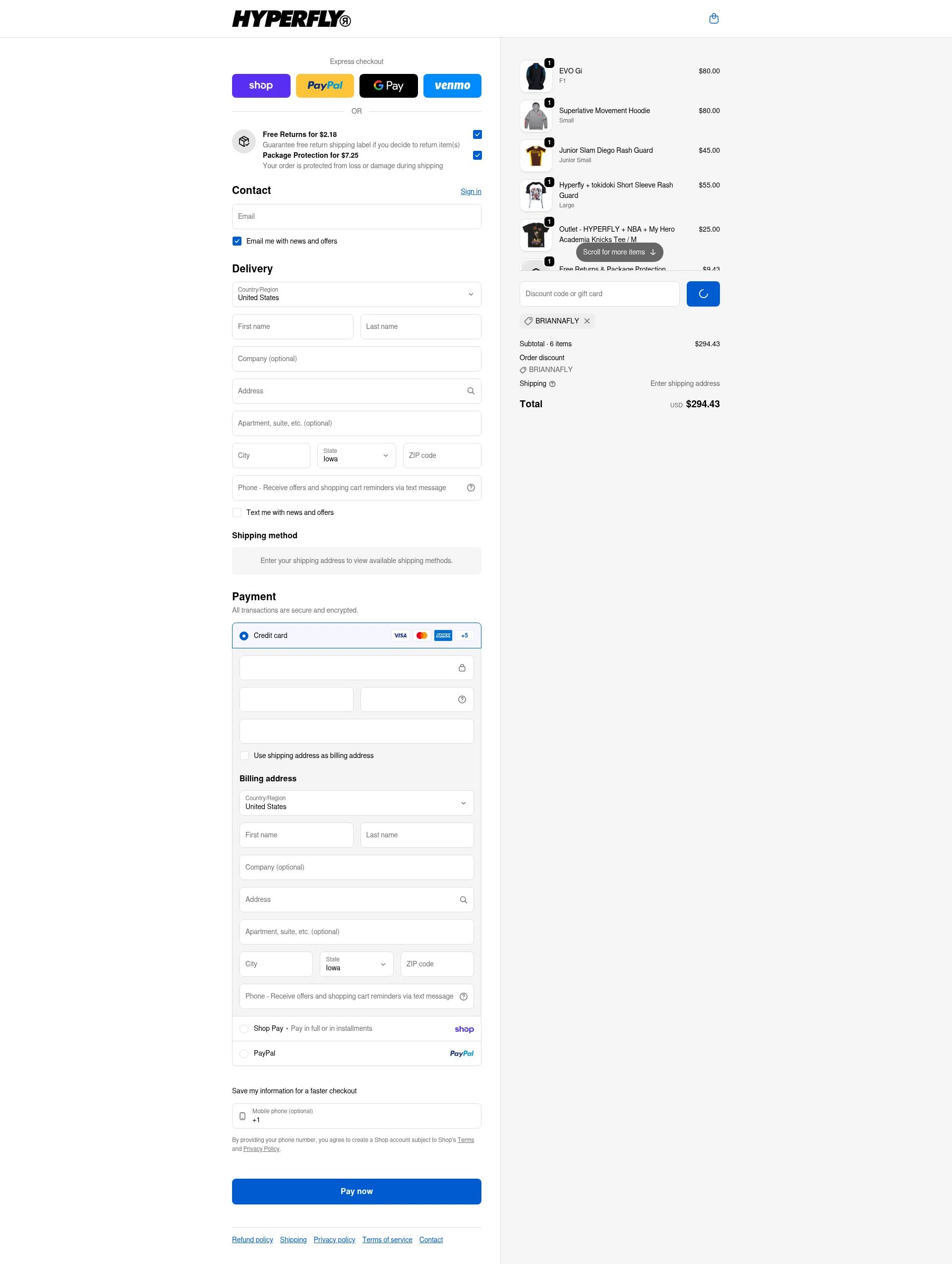Open the phone number help tooltip

471,488
